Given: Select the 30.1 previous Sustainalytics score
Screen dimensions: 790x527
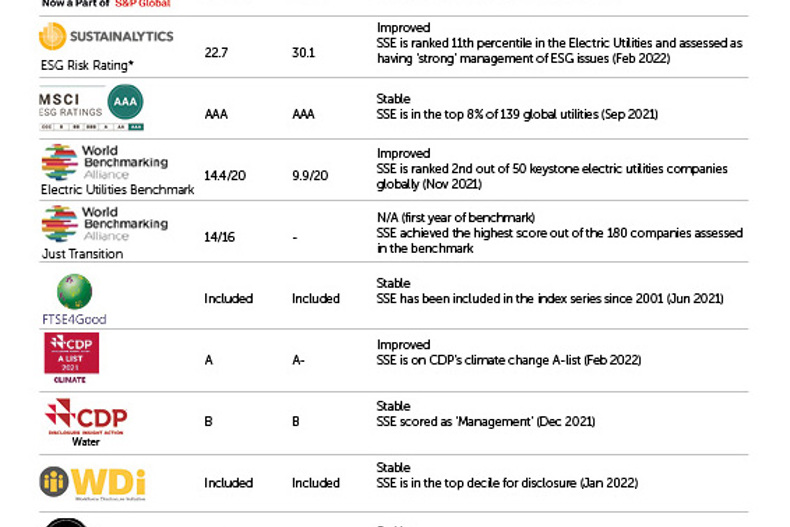Looking at the screenshot, I should tap(303, 53).
